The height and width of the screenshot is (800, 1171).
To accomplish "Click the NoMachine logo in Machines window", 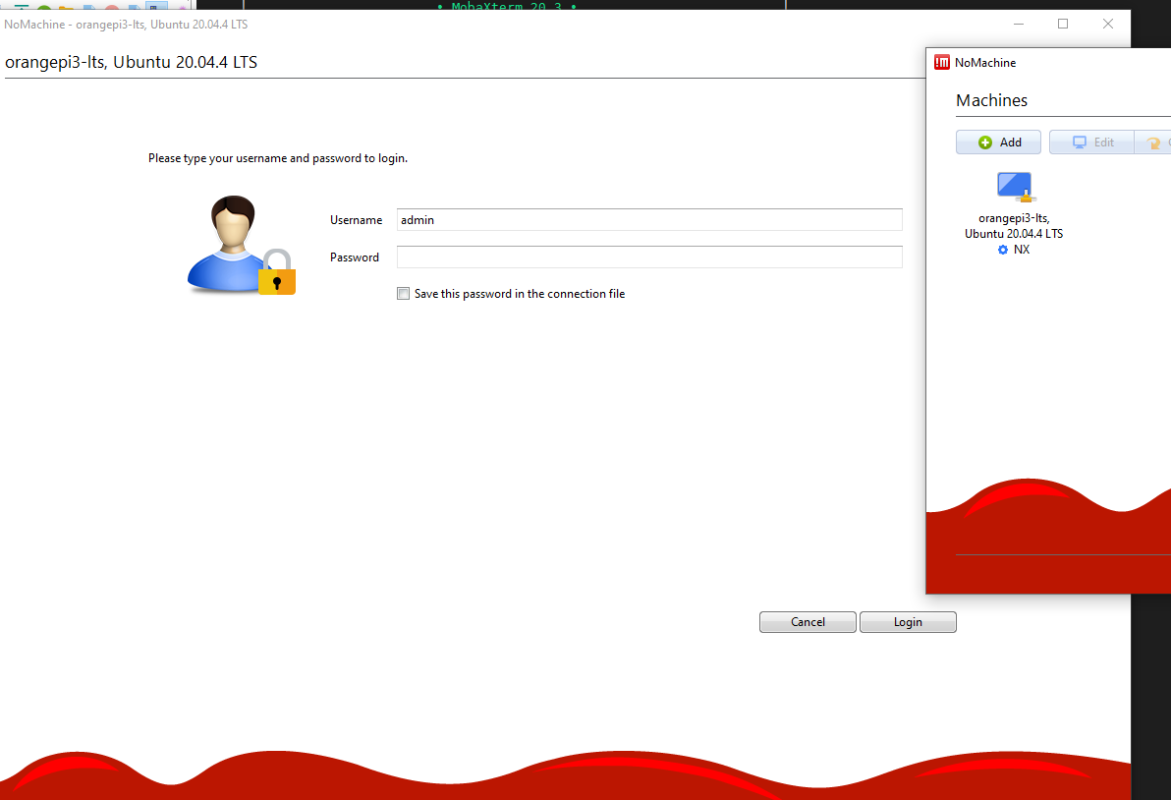I will pos(942,63).
